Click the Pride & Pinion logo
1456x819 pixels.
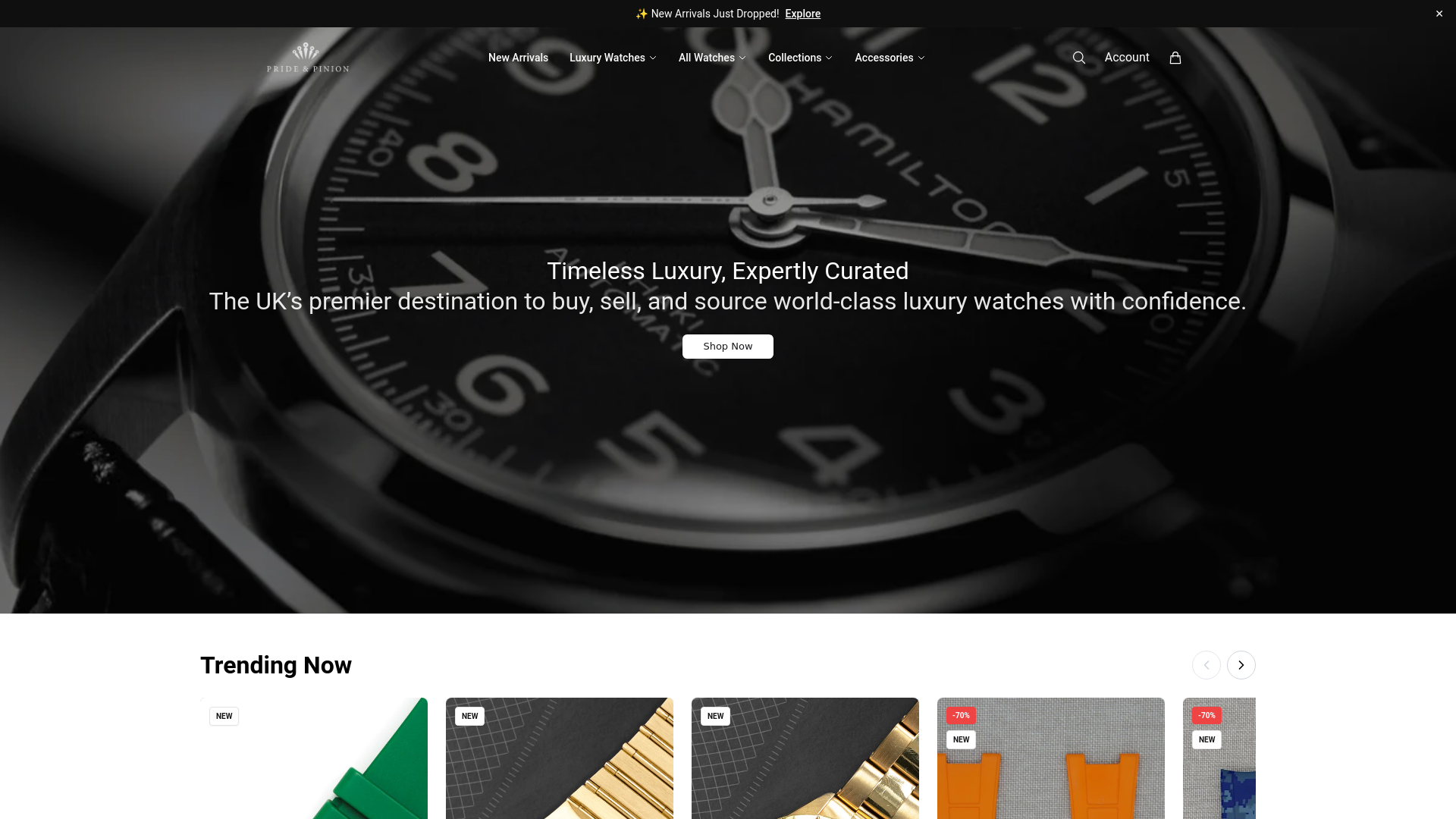tap(308, 58)
